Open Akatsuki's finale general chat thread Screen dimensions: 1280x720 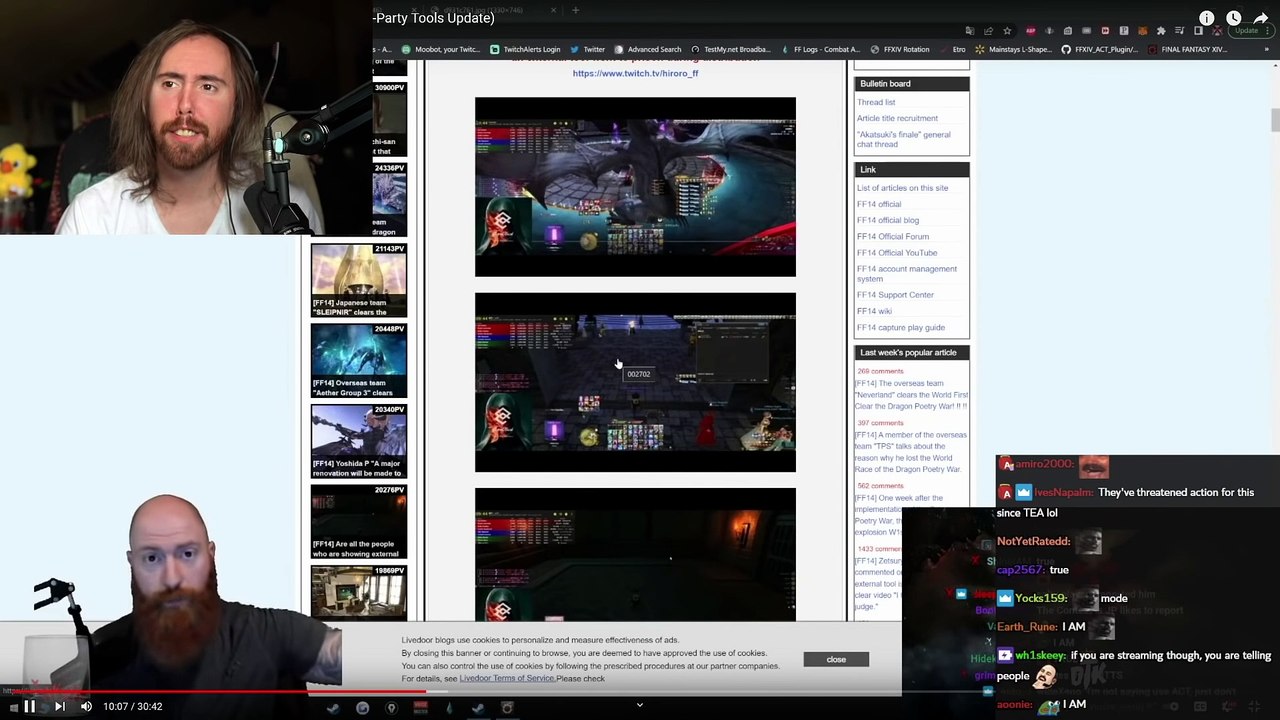903,139
